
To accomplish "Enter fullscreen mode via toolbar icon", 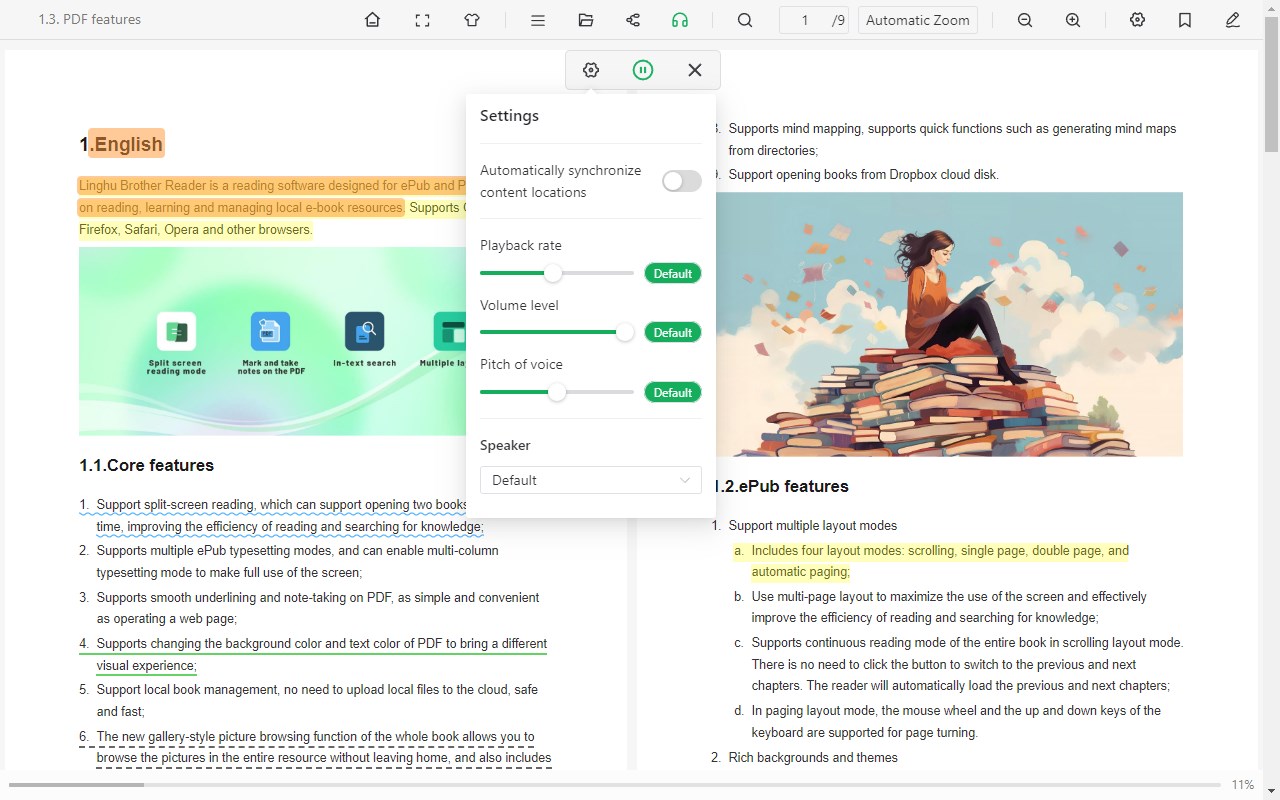I will point(422,20).
